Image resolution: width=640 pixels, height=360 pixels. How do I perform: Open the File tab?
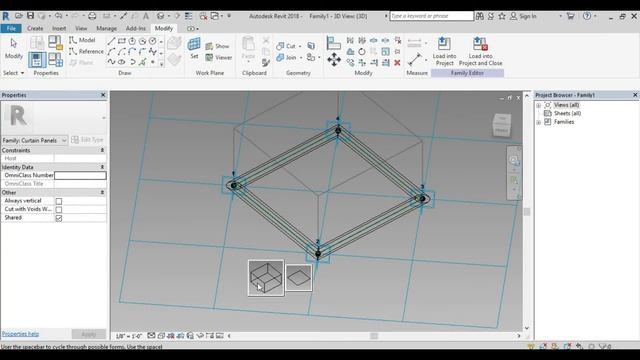(11, 29)
